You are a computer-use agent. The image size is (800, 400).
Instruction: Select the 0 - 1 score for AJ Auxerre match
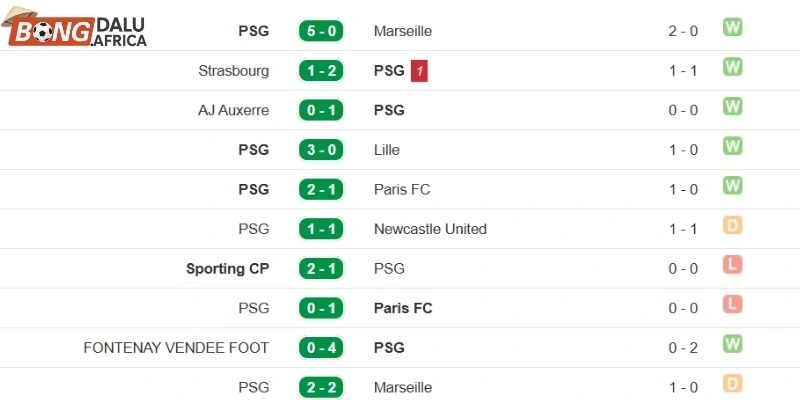[320, 110]
